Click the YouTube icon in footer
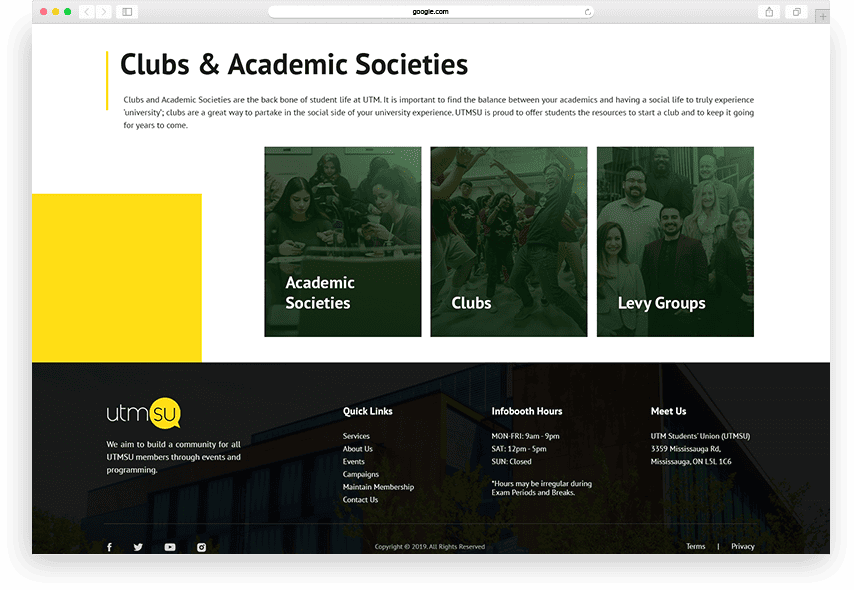 pyautogui.click(x=170, y=547)
